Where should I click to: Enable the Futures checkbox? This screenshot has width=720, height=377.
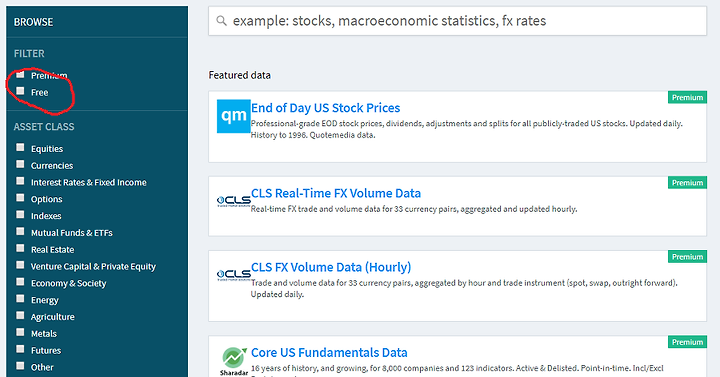point(20,349)
